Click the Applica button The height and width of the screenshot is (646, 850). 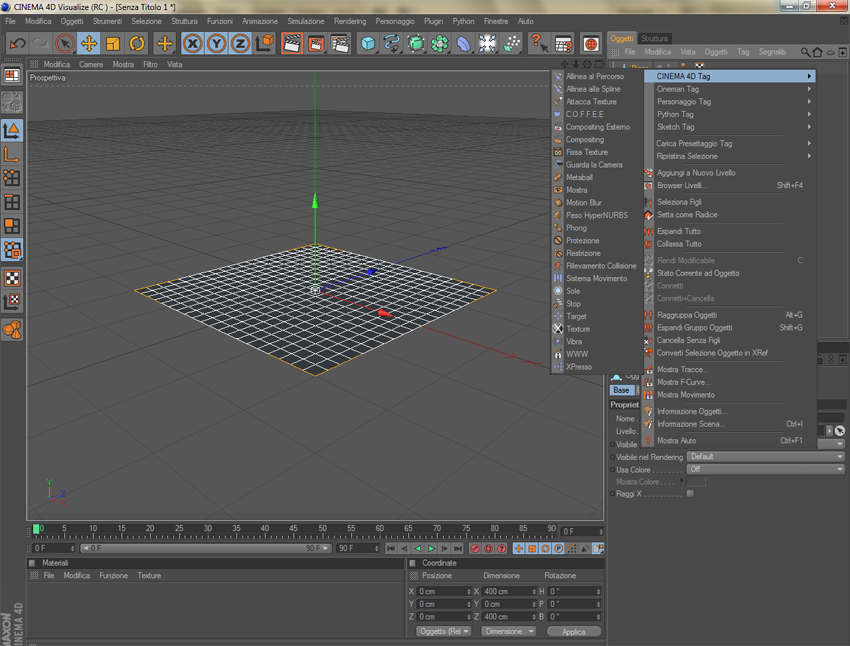(573, 632)
